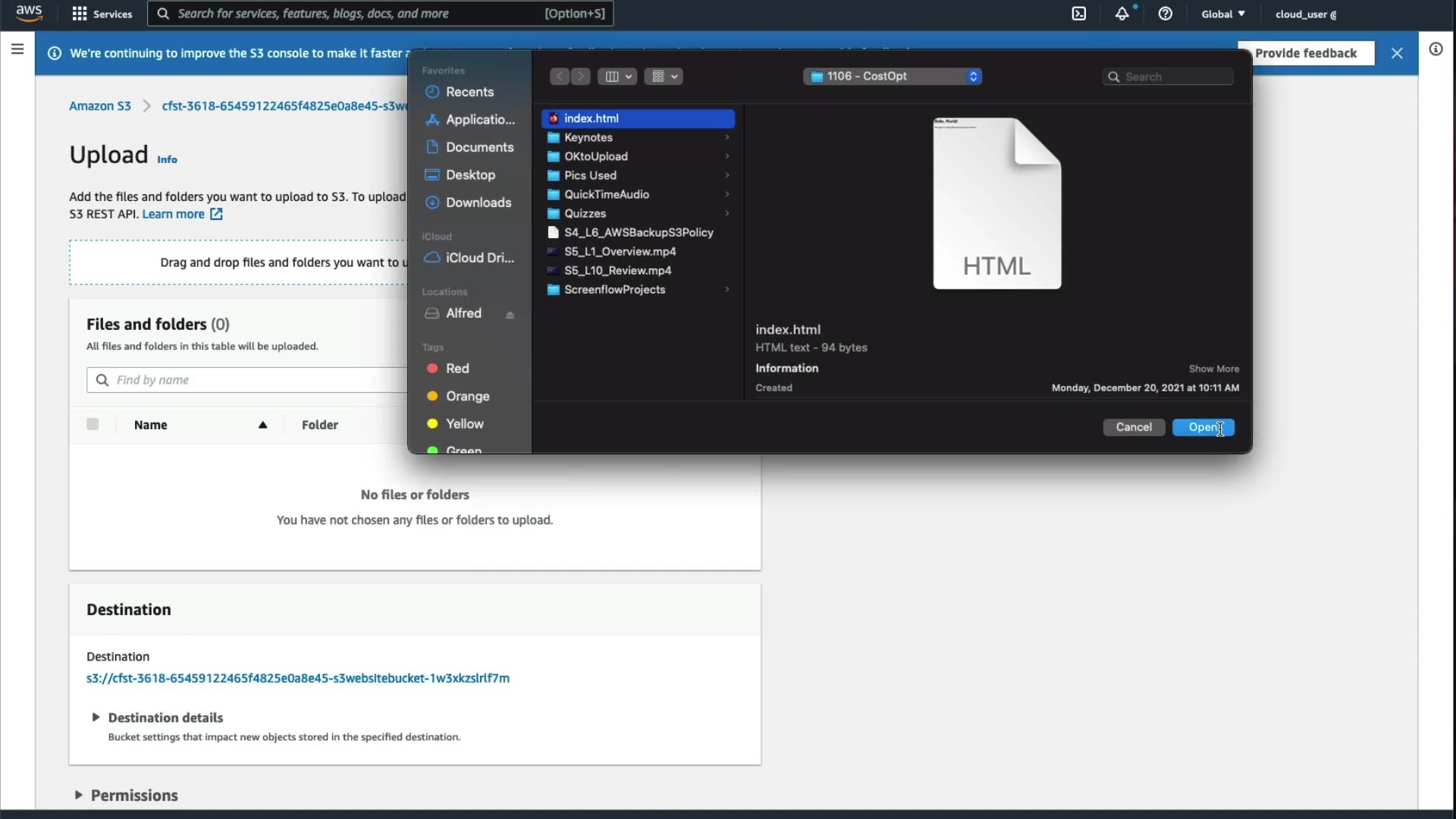Check the select-all checkbox in files table

93,425
